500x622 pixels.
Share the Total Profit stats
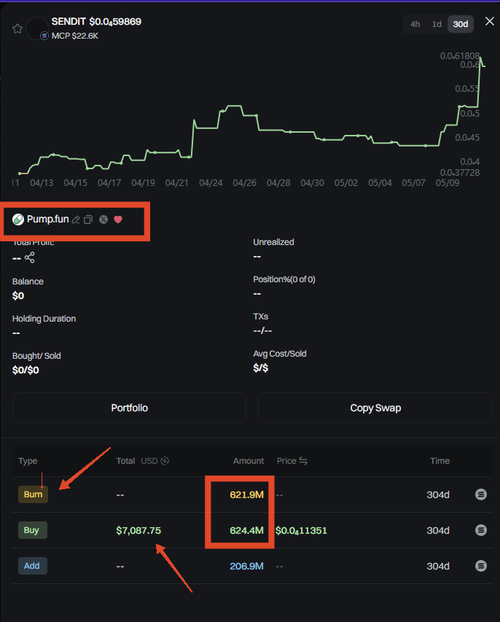29,258
